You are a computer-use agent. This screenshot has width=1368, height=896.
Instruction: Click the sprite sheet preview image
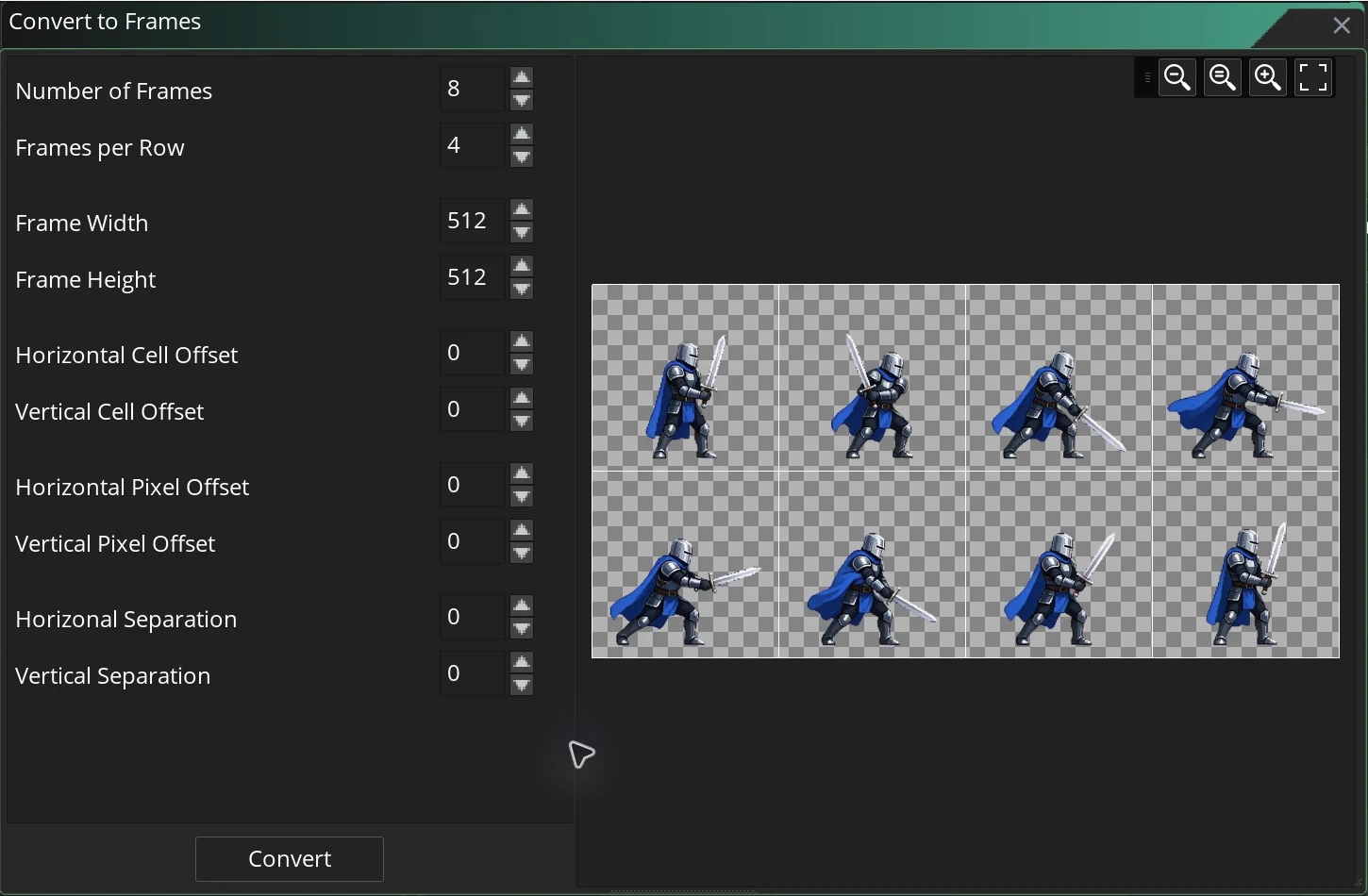(965, 471)
